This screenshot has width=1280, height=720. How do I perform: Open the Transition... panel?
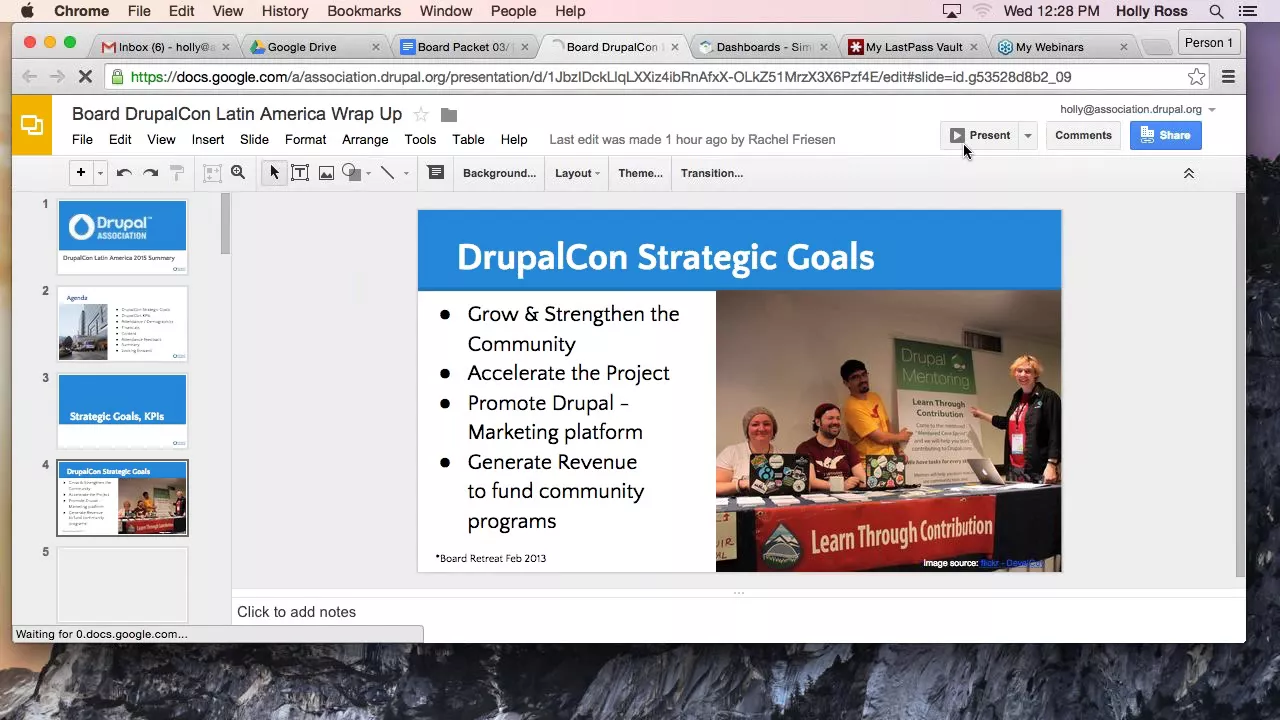pyautogui.click(x=712, y=173)
